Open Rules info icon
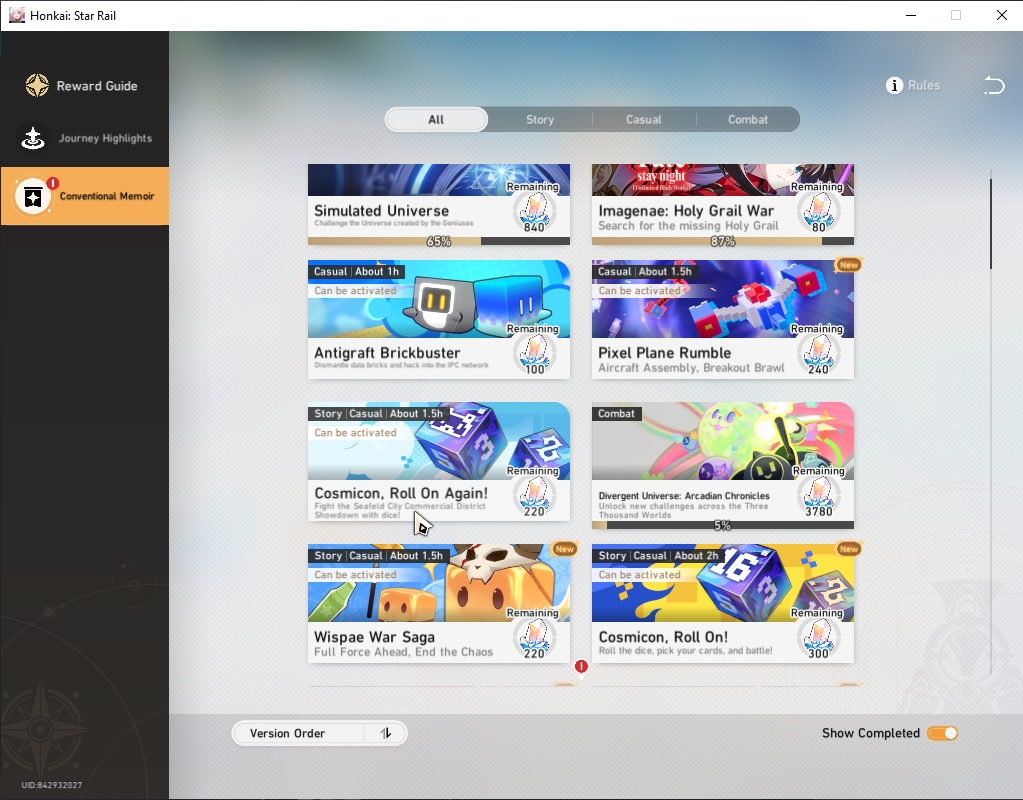This screenshot has height=800, width=1023. (894, 85)
